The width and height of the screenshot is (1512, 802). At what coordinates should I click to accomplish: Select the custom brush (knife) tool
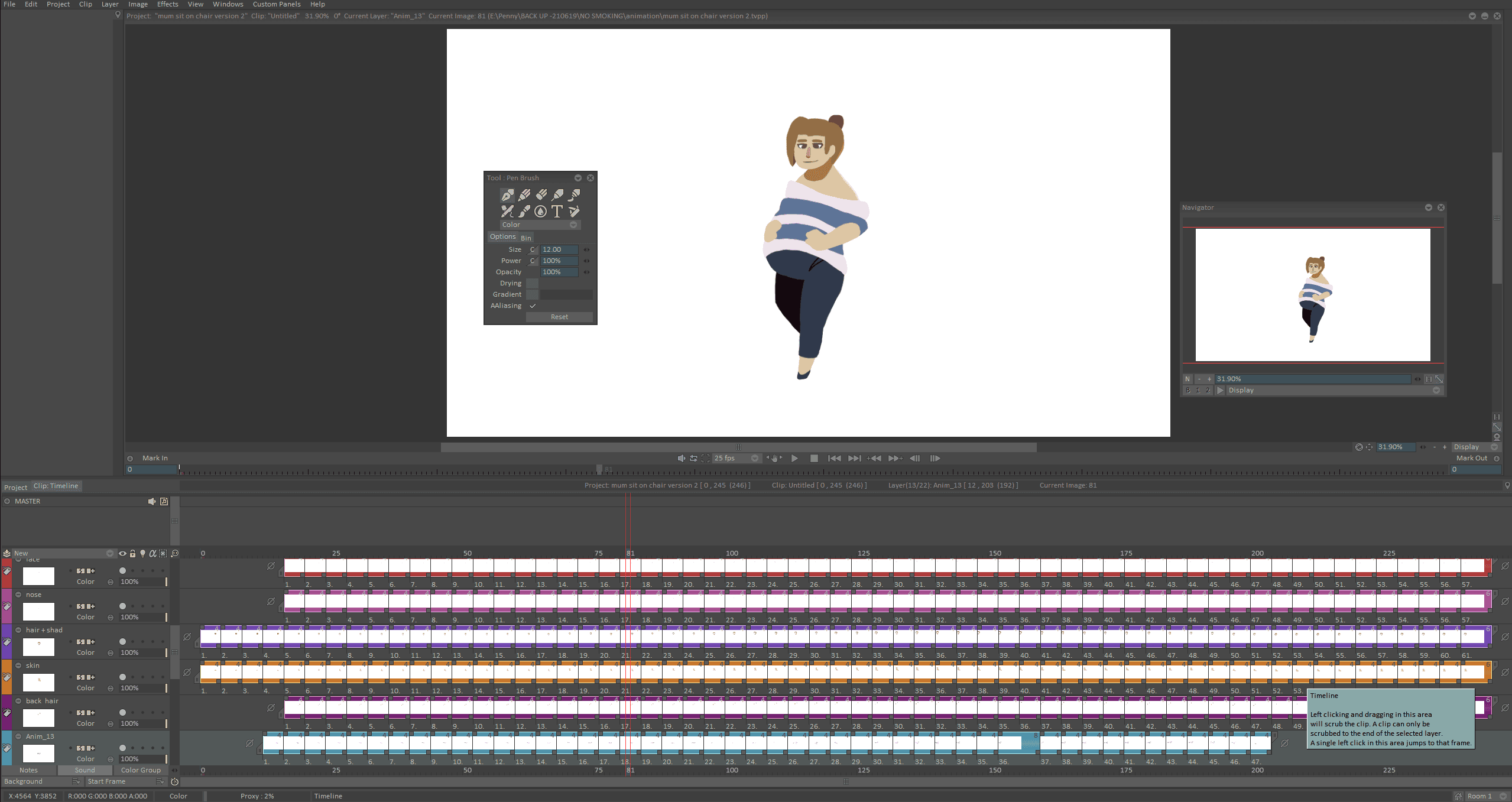click(574, 211)
